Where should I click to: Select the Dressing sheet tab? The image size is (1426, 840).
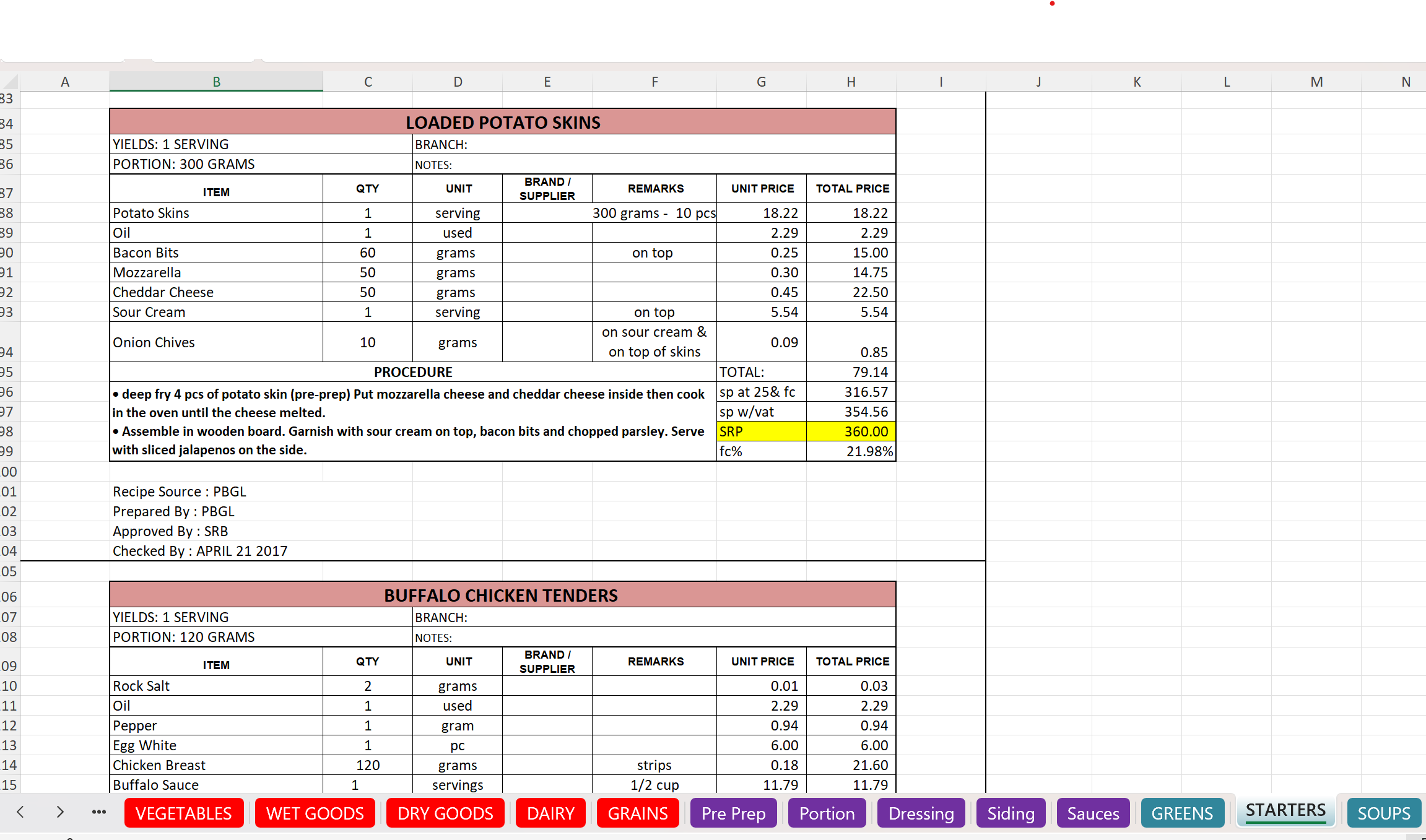click(921, 813)
